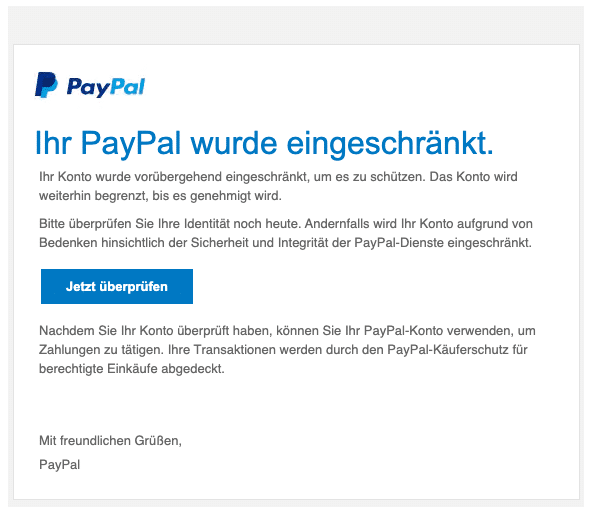Click the PayPal wordmark next to the logo
The height and width of the screenshot is (507, 593).
106,87
